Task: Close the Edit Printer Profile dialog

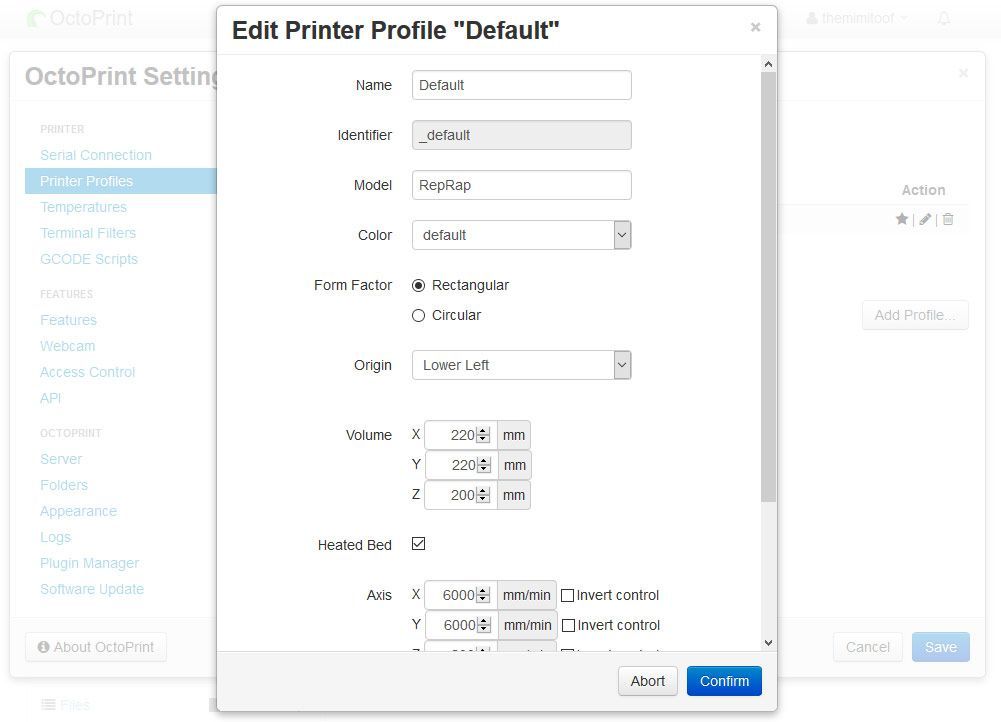Action: 755,27
